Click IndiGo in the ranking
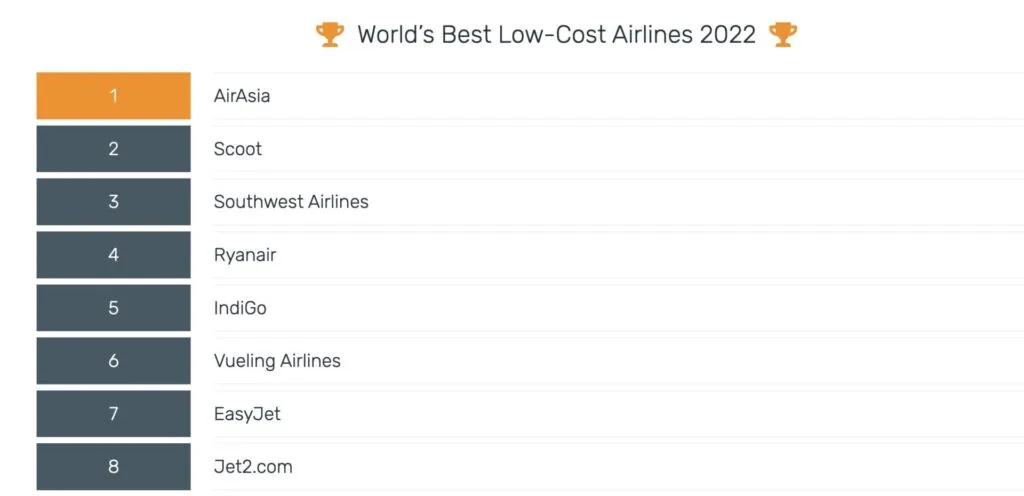Screen dimensions: 1024x496 (240, 308)
